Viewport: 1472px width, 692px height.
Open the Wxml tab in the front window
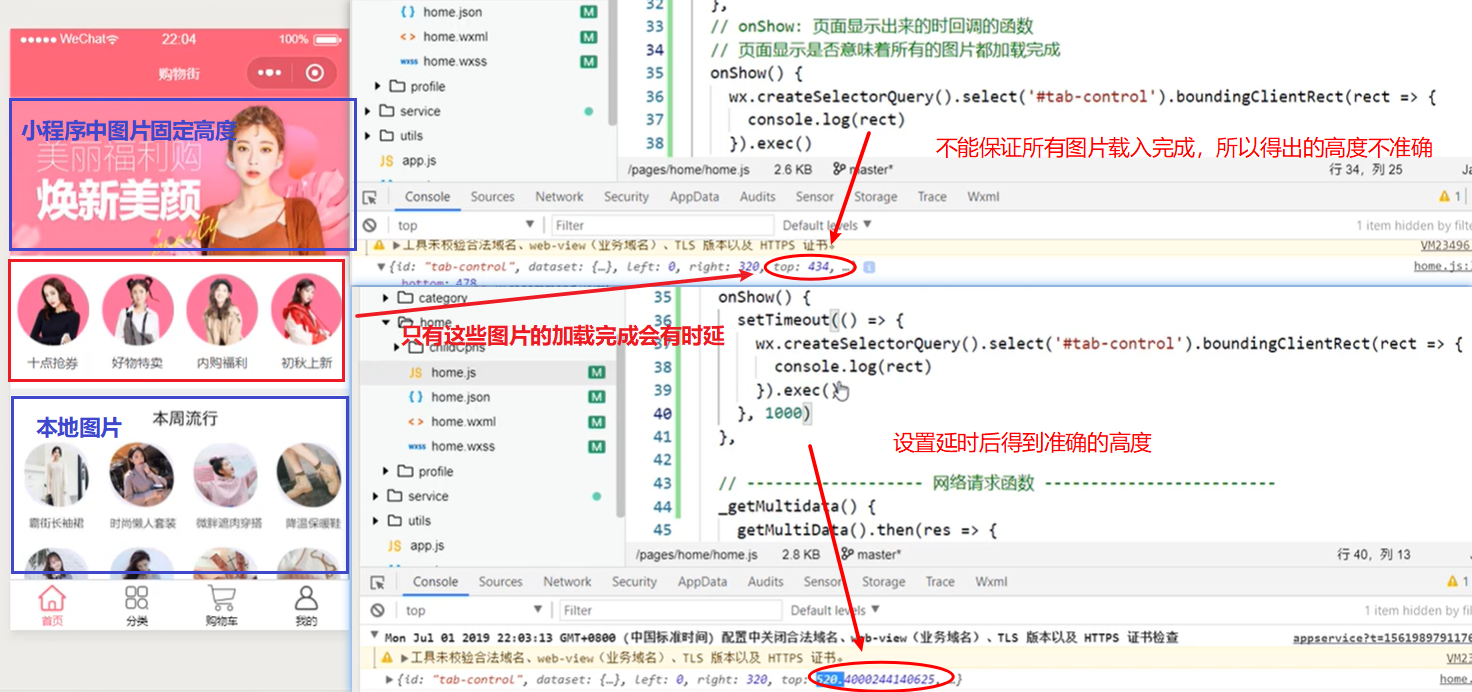pyautogui.click(x=991, y=582)
